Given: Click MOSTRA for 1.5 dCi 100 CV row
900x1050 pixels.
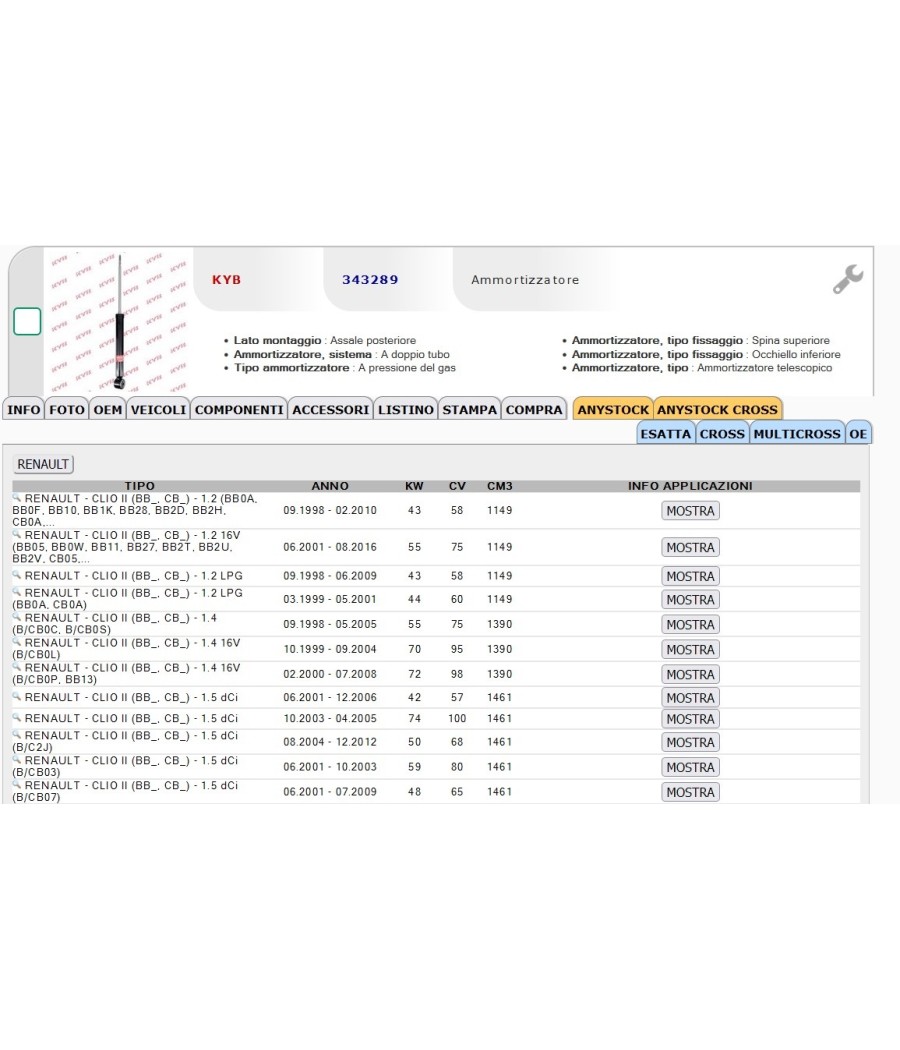Looking at the screenshot, I should click(690, 719).
